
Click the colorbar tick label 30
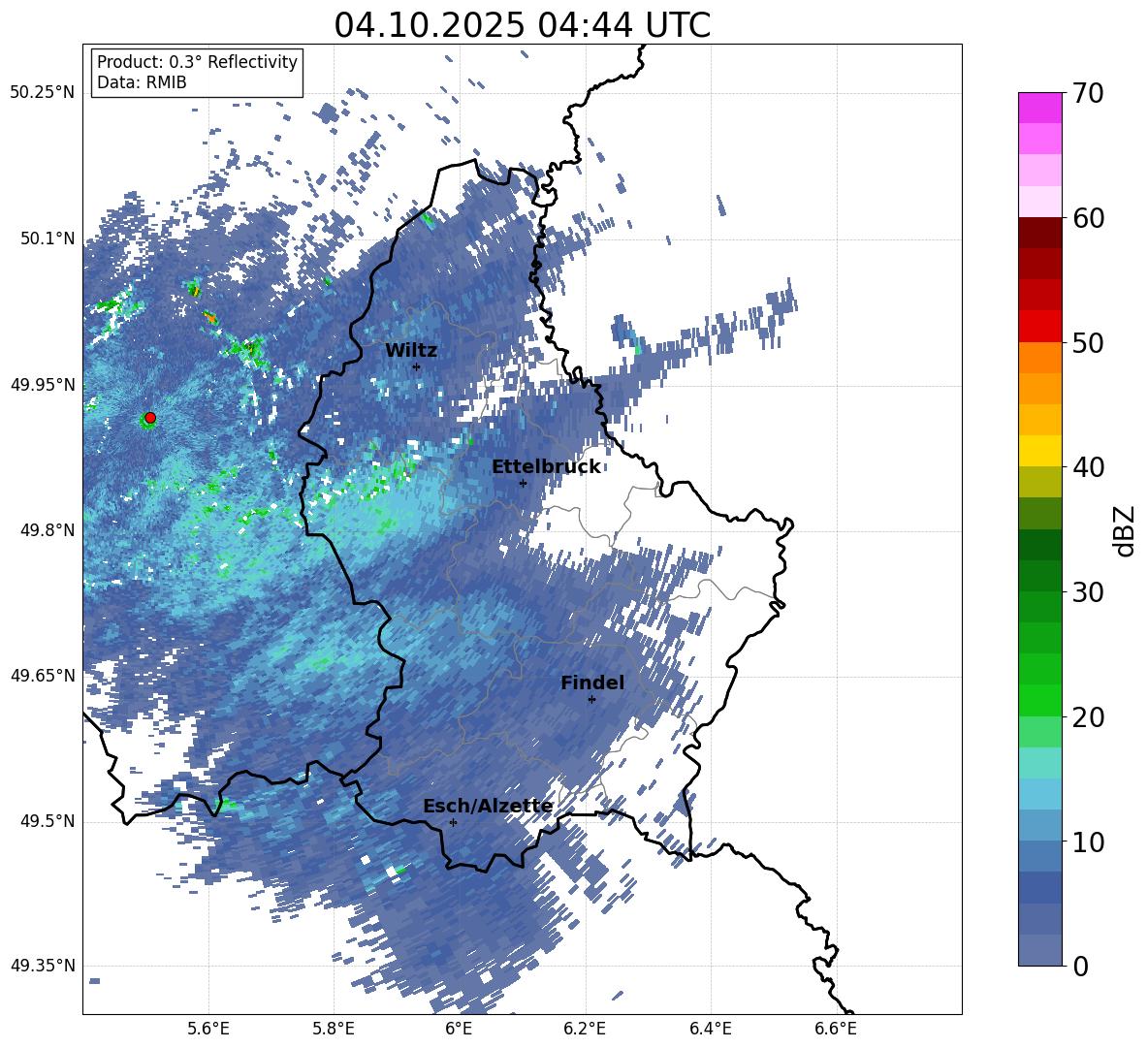pos(1087,592)
